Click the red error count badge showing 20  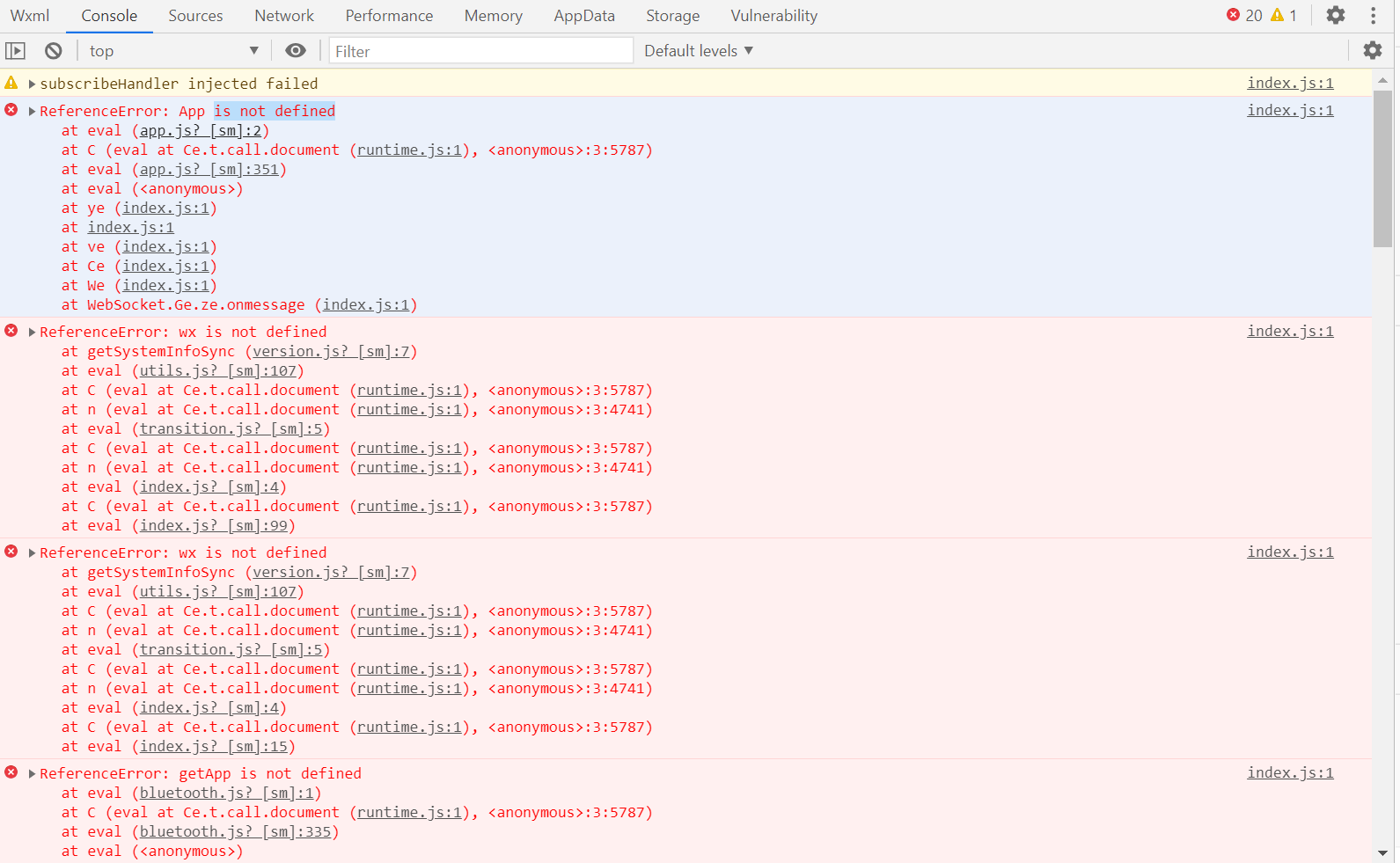coord(1244,15)
